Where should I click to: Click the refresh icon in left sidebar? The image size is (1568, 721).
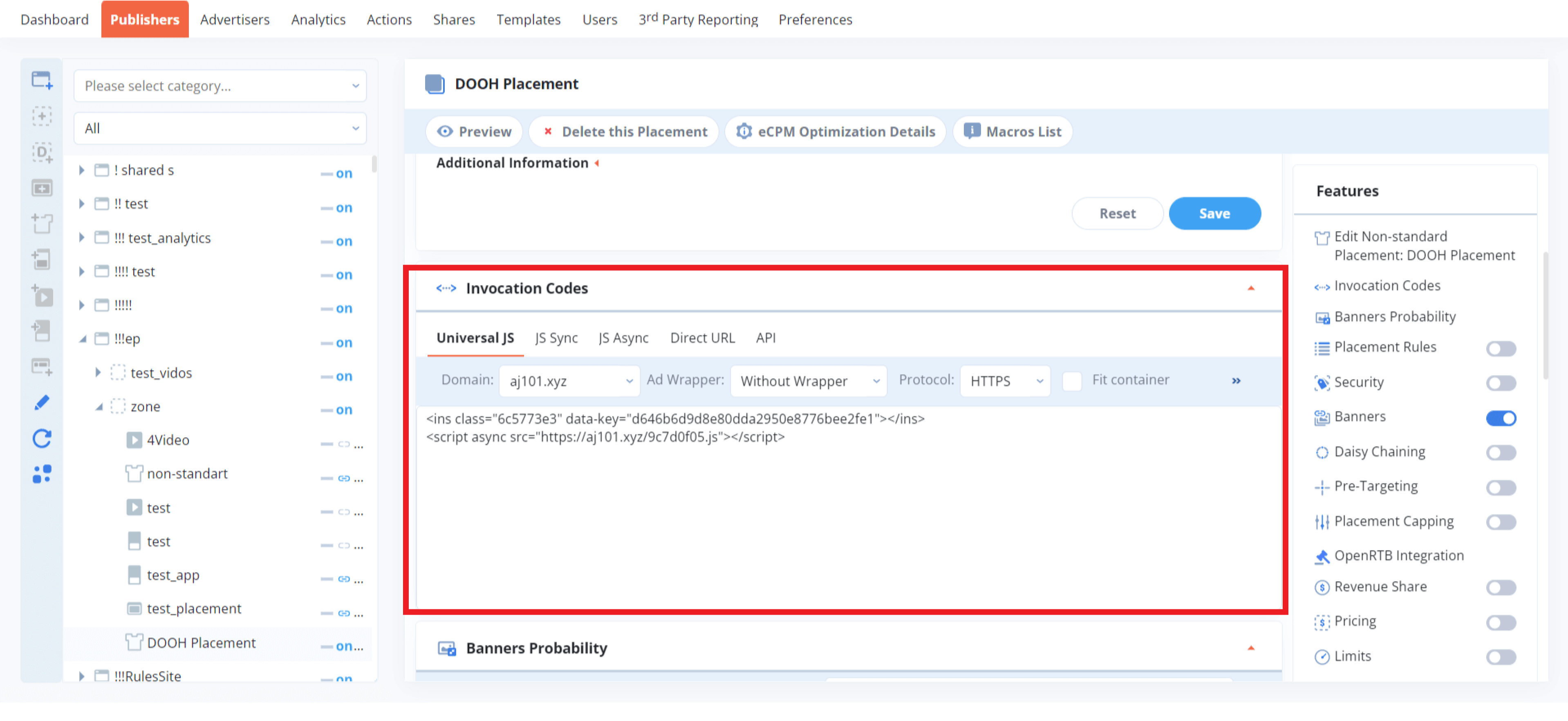pyautogui.click(x=41, y=438)
